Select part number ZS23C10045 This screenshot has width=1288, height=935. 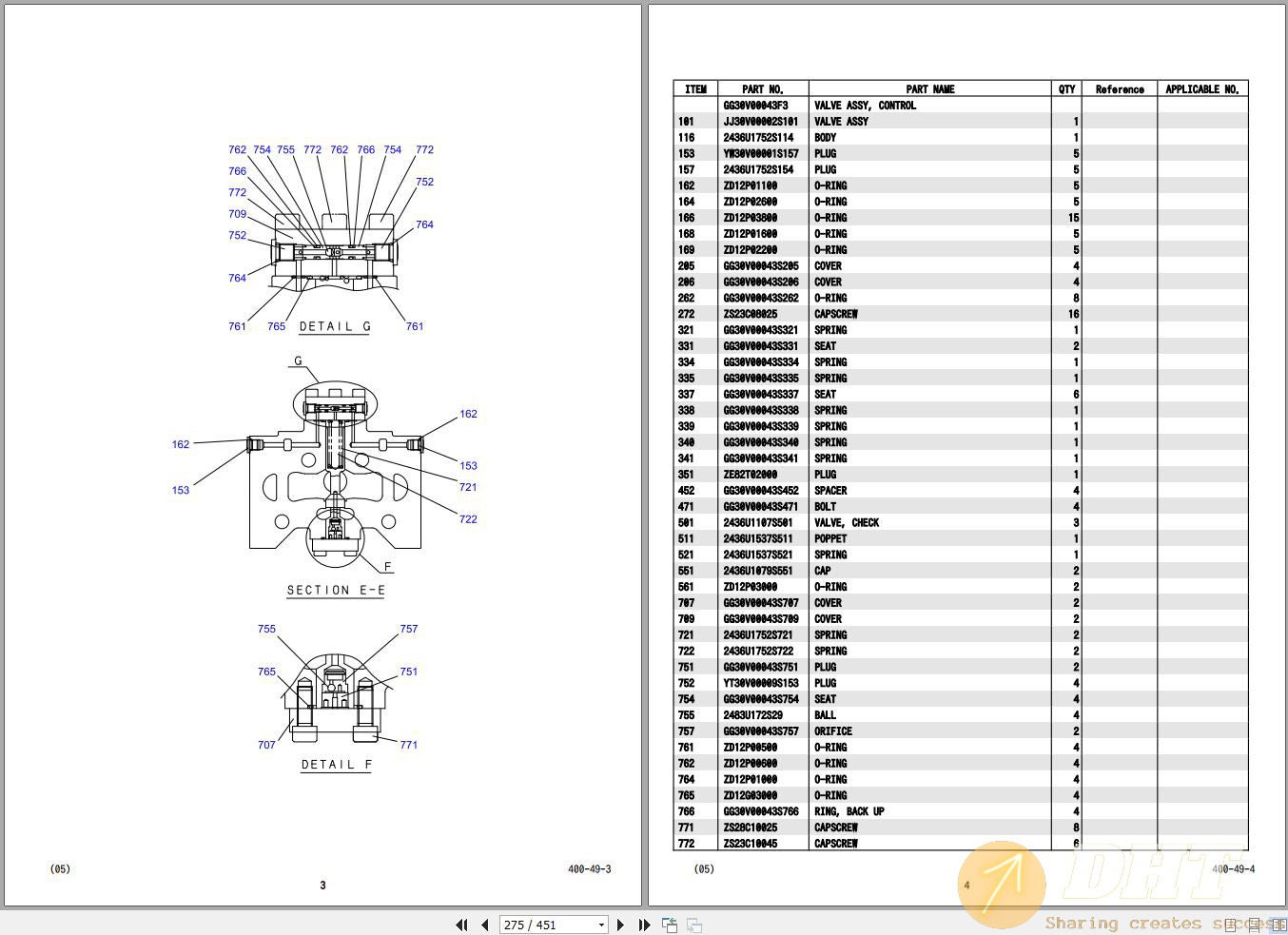tap(751, 844)
